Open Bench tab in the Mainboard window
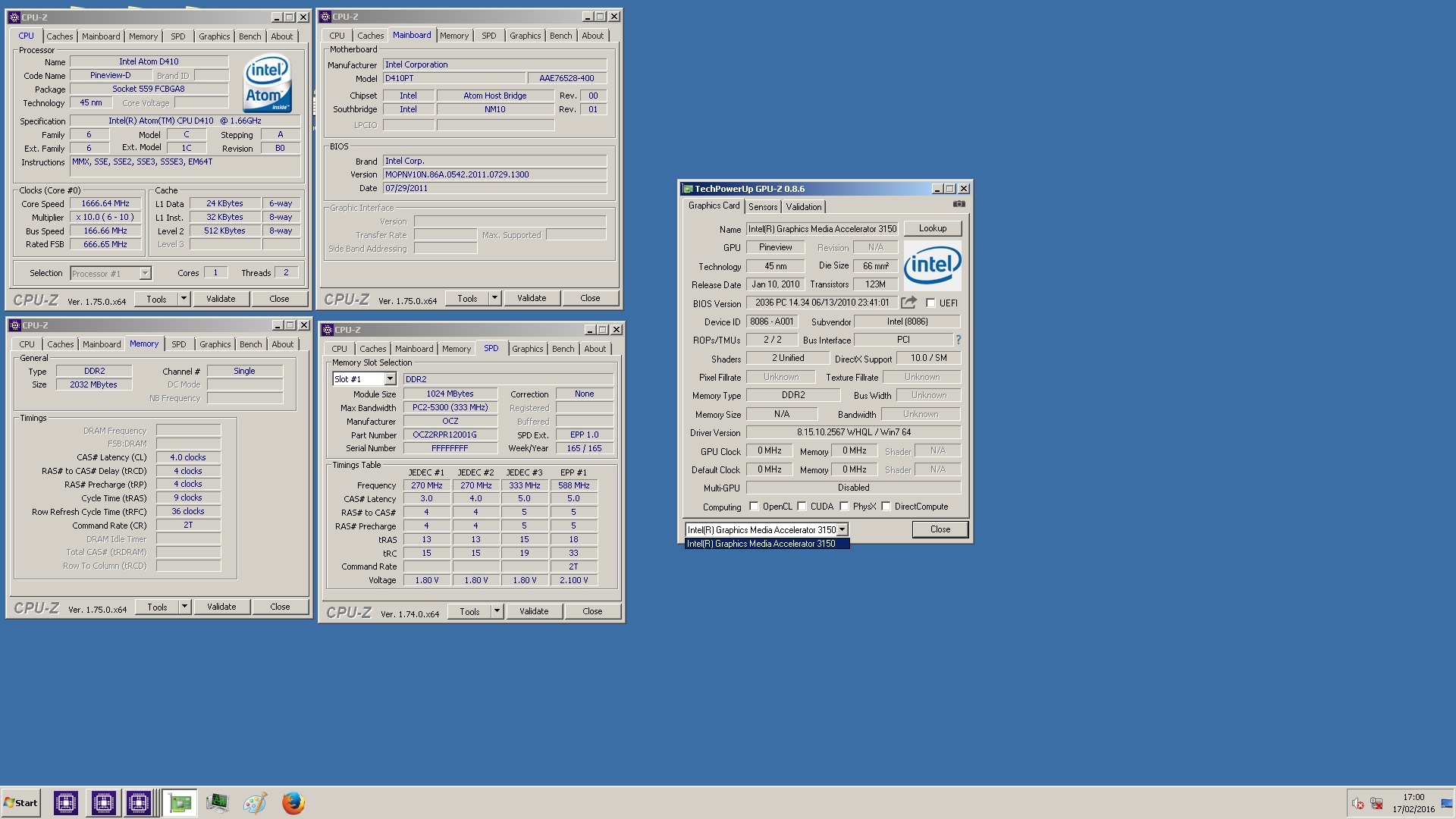 click(x=561, y=36)
